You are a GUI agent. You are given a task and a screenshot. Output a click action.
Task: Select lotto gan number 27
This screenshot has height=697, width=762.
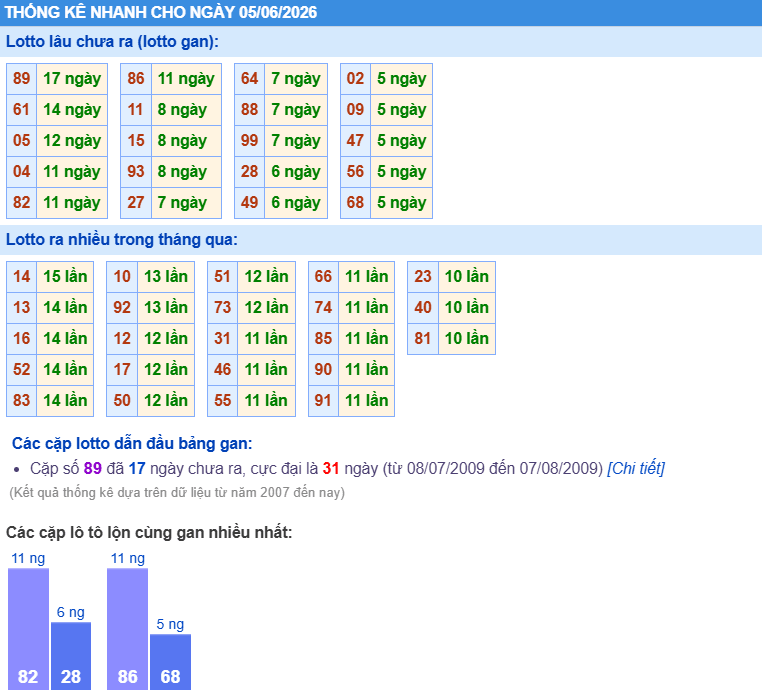(136, 203)
